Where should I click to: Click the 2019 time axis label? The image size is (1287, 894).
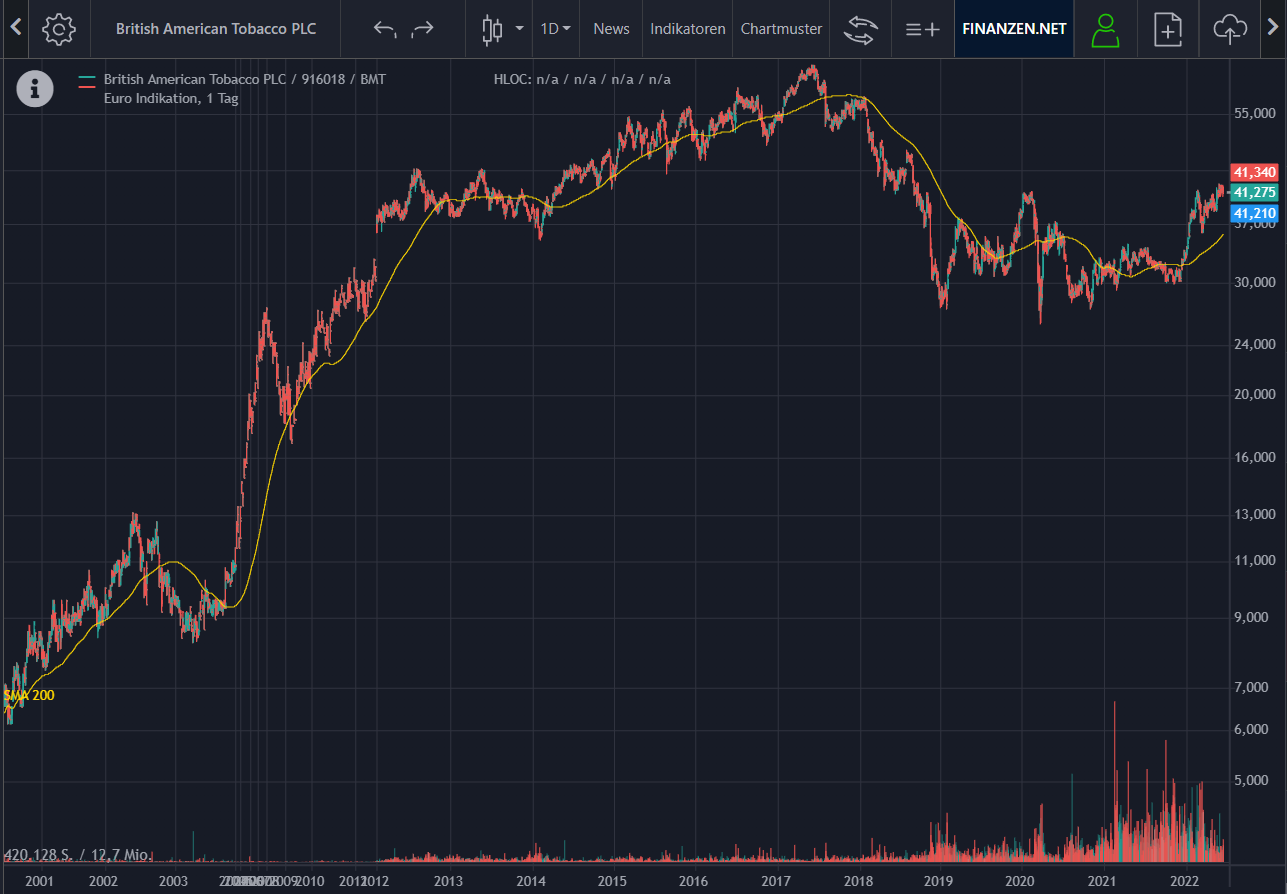click(x=938, y=881)
